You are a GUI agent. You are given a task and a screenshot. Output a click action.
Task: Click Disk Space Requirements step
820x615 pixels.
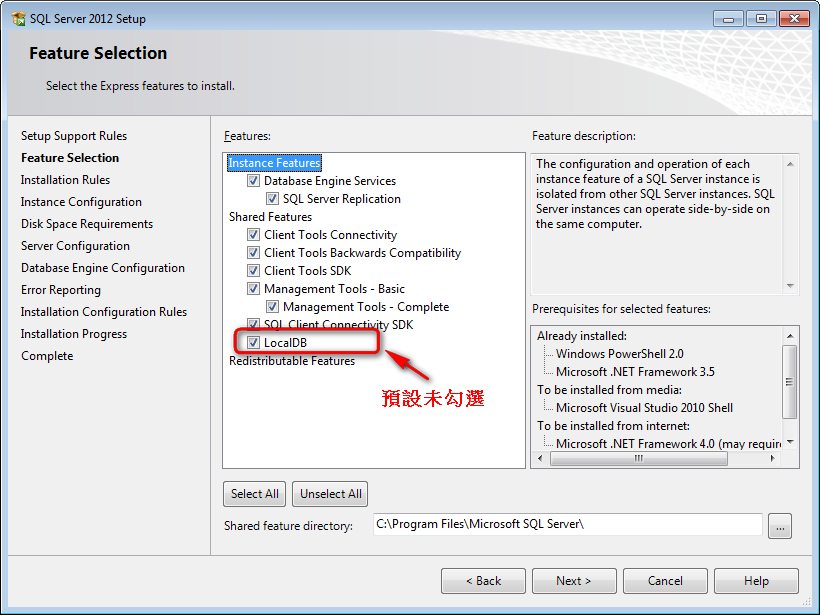87,224
